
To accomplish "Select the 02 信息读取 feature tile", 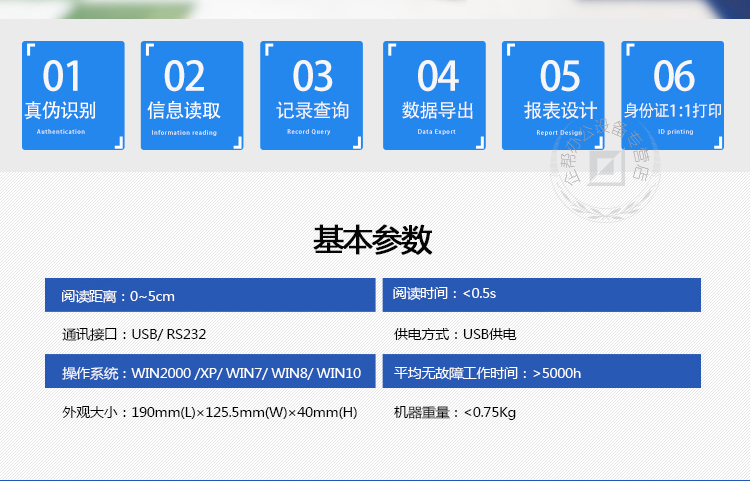I will pyautogui.click(x=192, y=95).
